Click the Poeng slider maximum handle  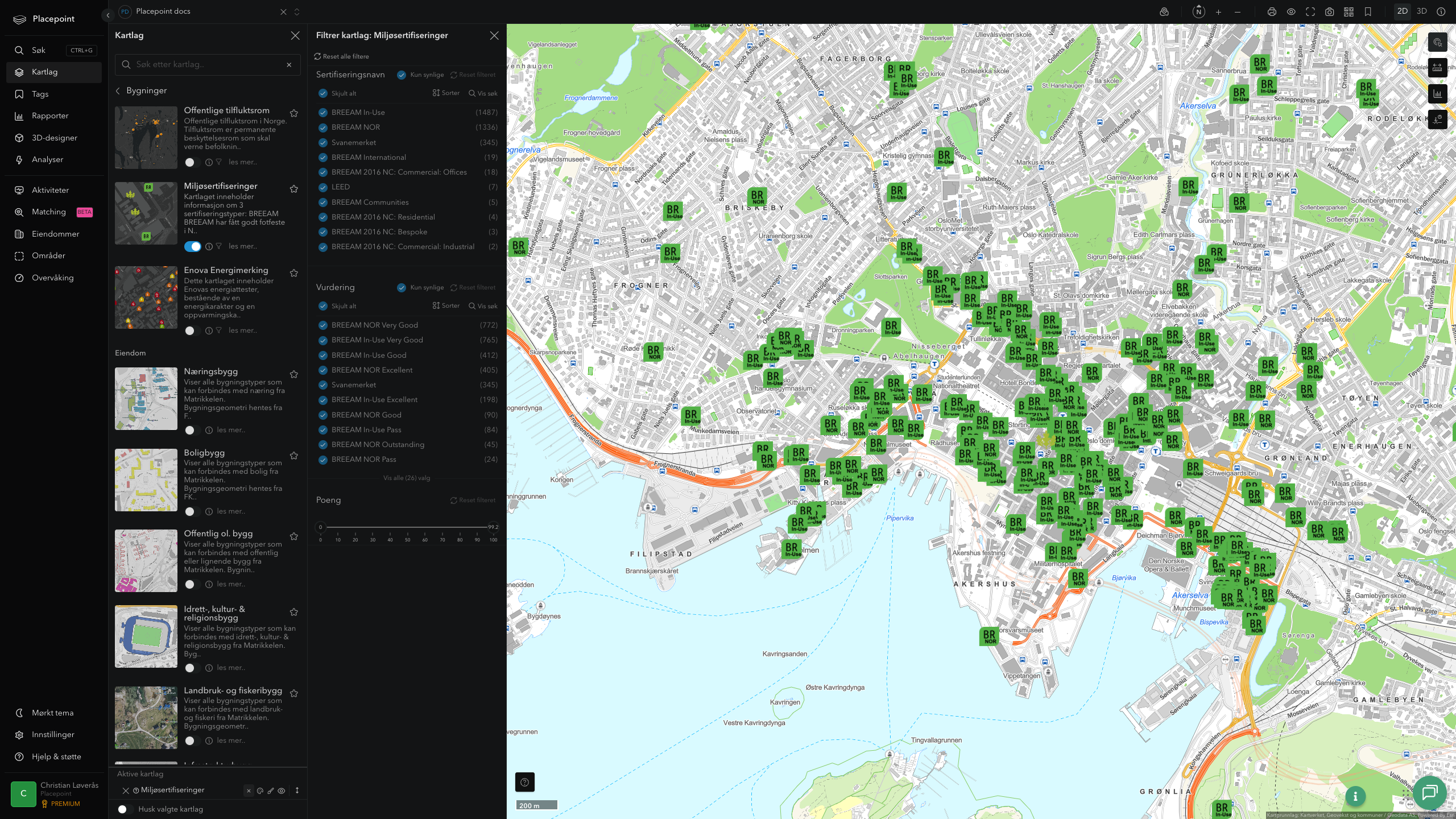pos(493,527)
